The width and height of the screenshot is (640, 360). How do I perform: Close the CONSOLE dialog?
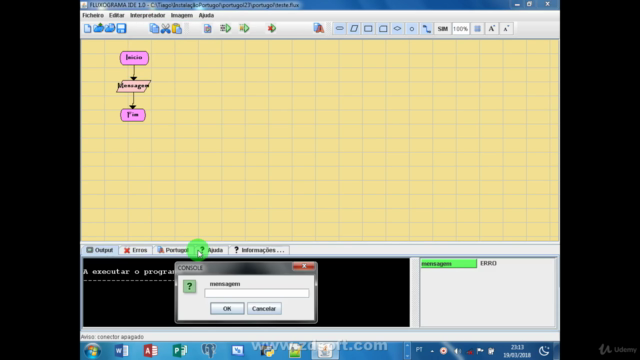coord(304,266)
